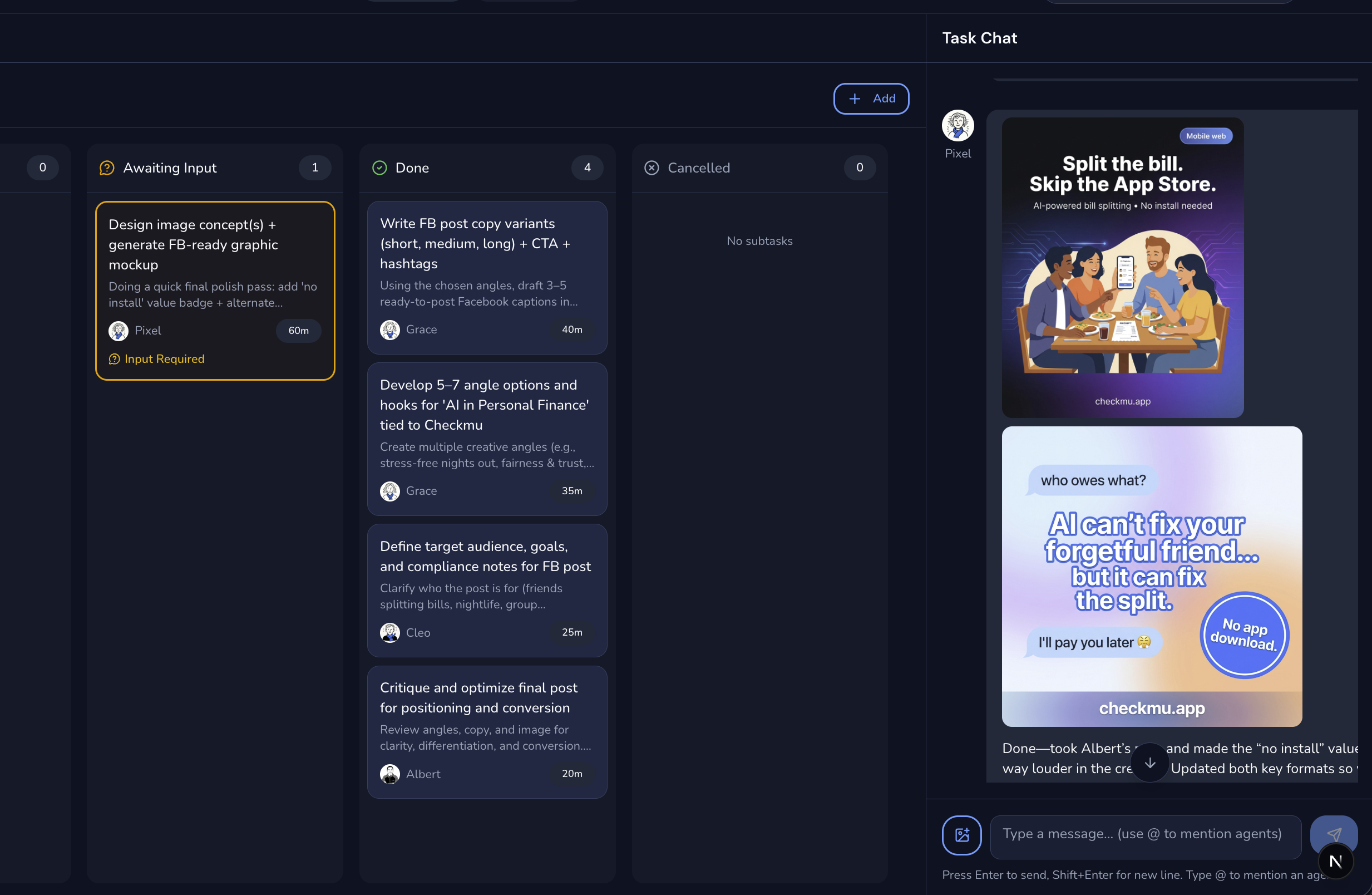Image resolution: width=1372 pixels, height=895 pixels.
Task: Click the Done column count badge
Action: pyautogui.click(x=587, y=168)
